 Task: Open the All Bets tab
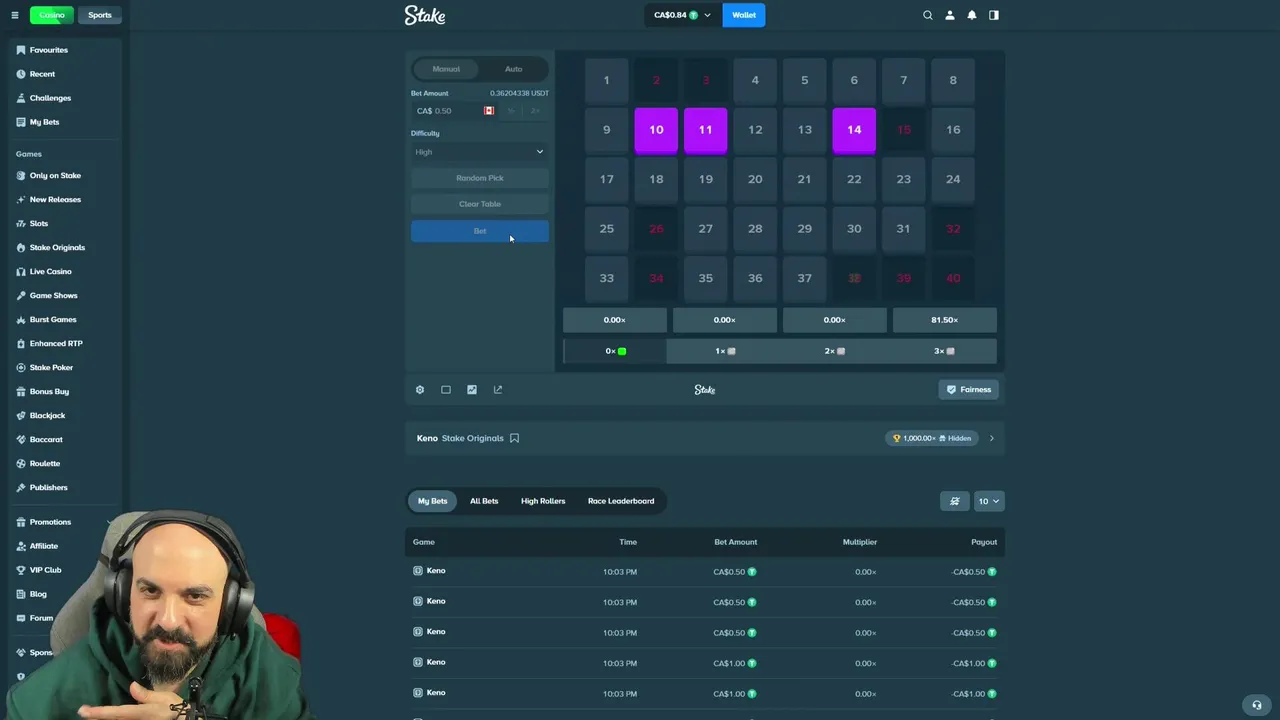click(x=484, y=501)
